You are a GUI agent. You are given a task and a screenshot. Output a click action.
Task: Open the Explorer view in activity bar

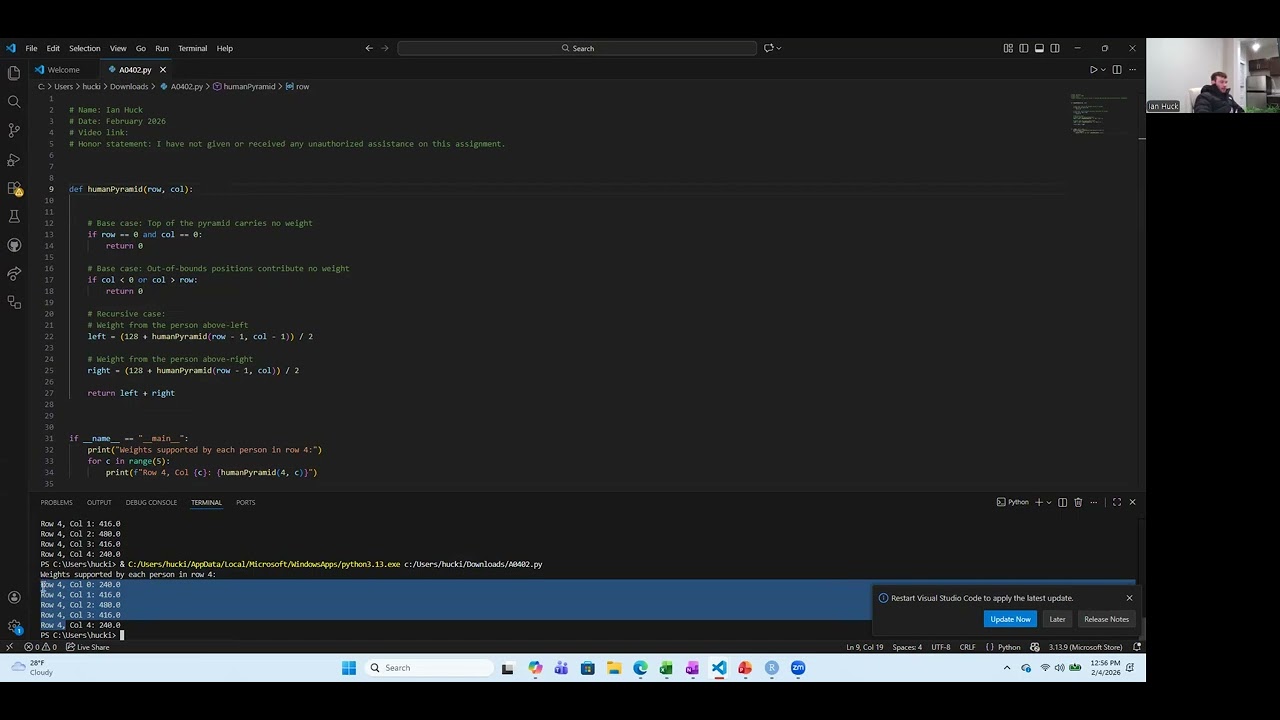[x=14, y=73]
